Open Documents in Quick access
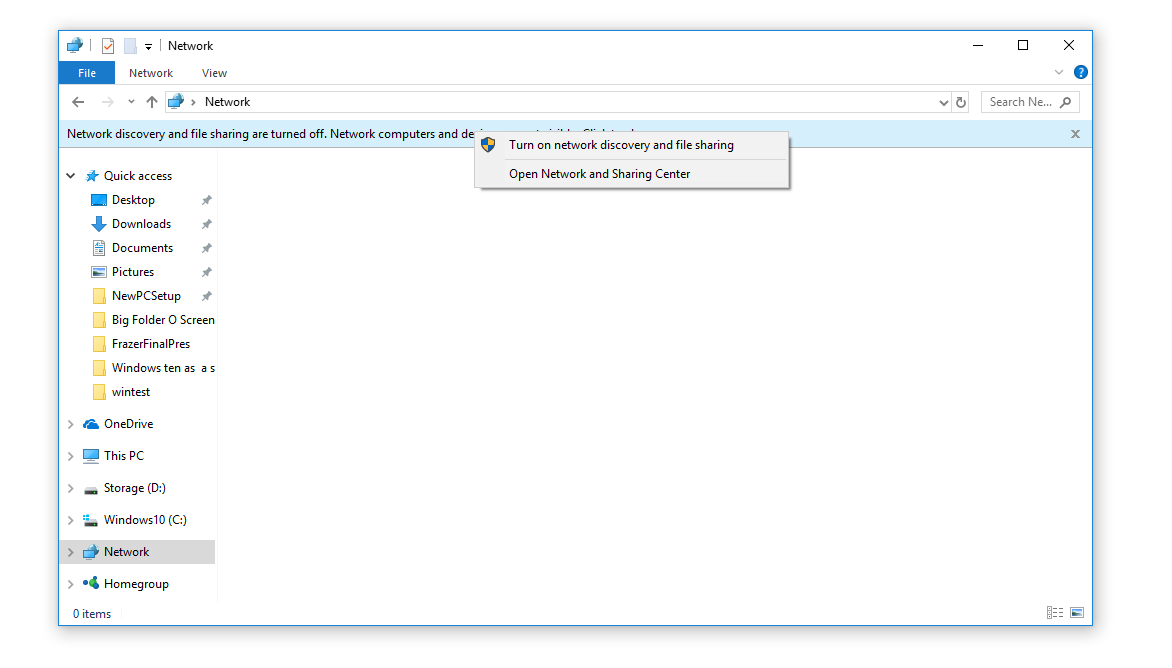Screen dimensions: 1172x668 142,247
